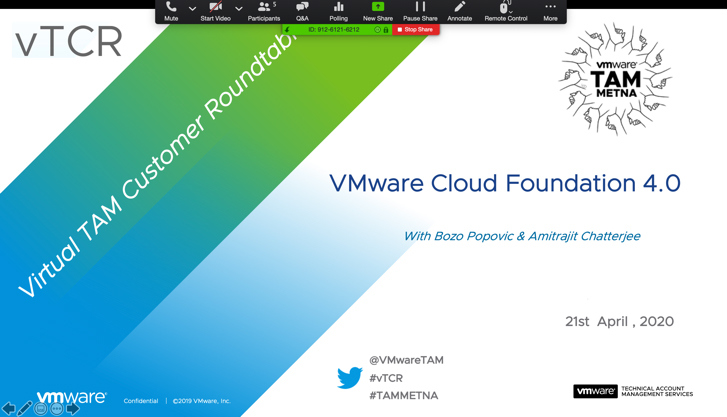
Task: Click the white vmware footer logo
Action: coord(71,397)
